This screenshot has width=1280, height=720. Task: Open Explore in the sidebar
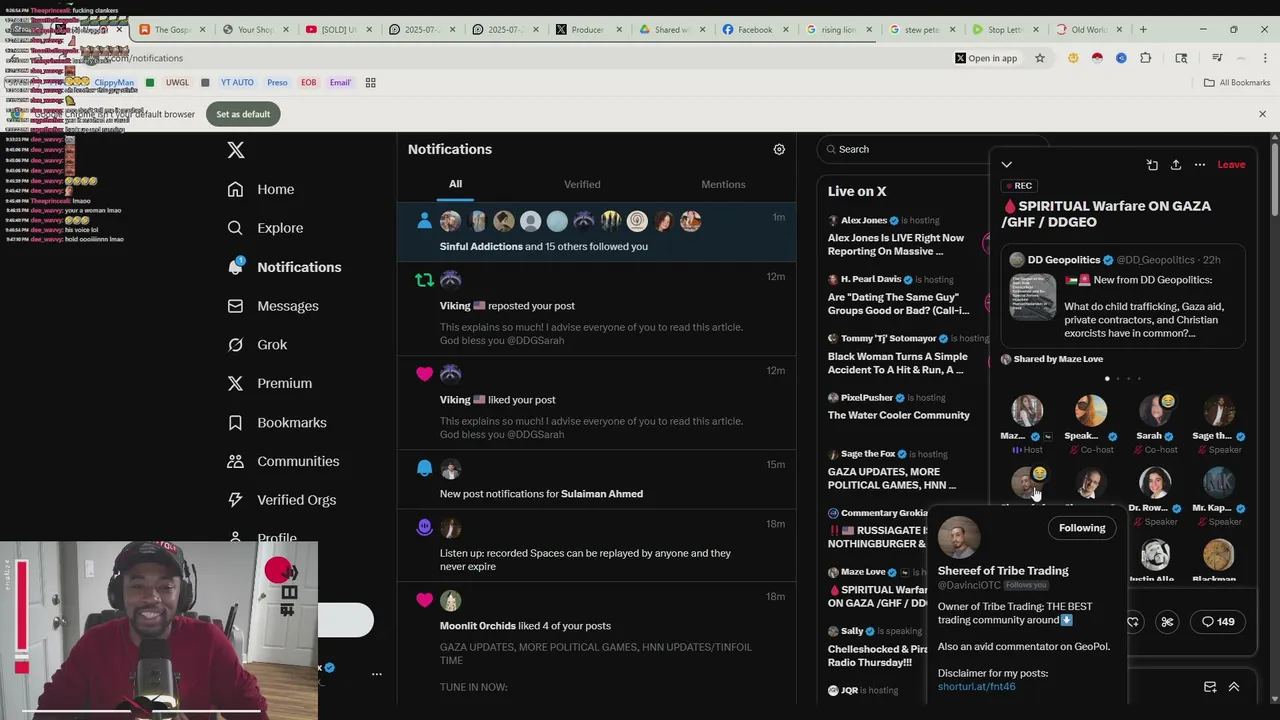265,228
